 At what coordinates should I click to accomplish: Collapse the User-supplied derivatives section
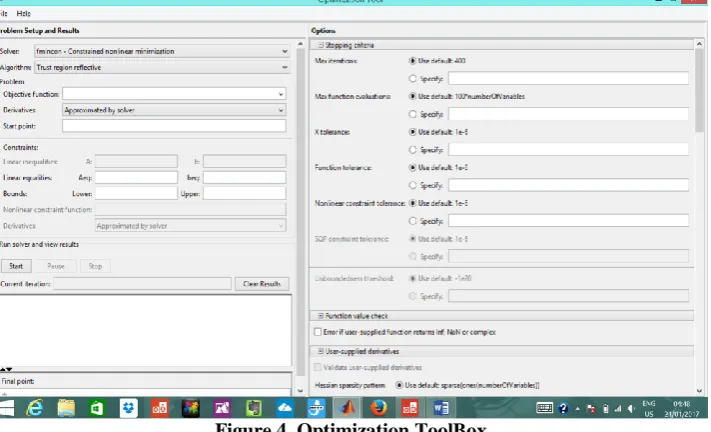click(x=321, y=351)
